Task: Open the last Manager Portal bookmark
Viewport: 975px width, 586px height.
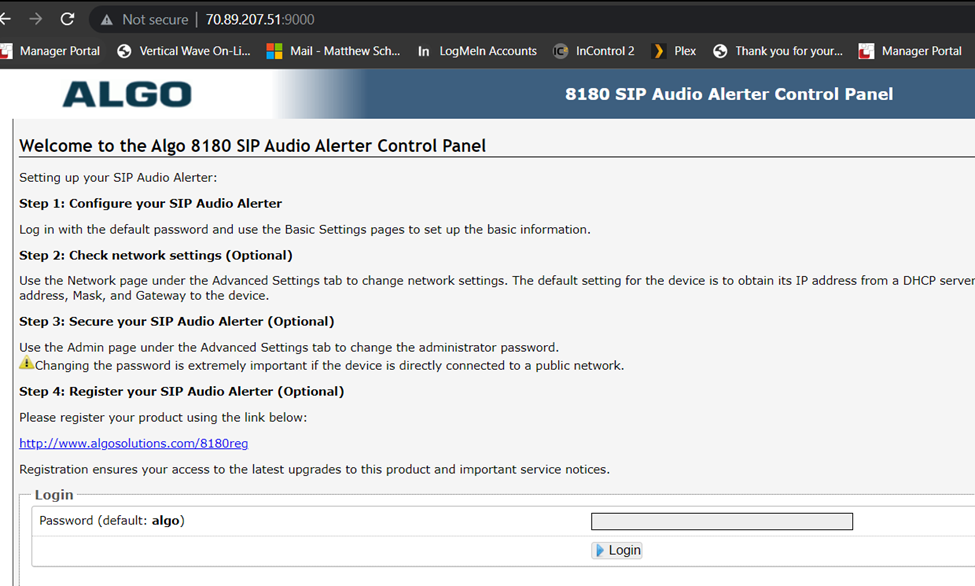Action: point(910,51)
